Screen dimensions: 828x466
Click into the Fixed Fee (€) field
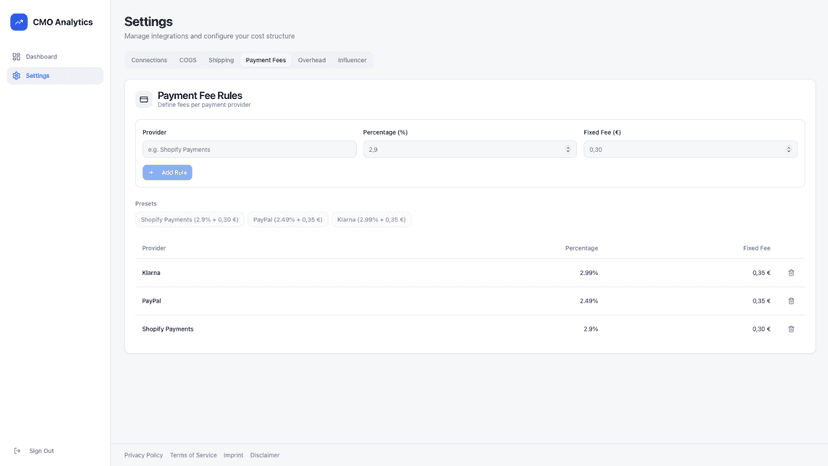690,150
